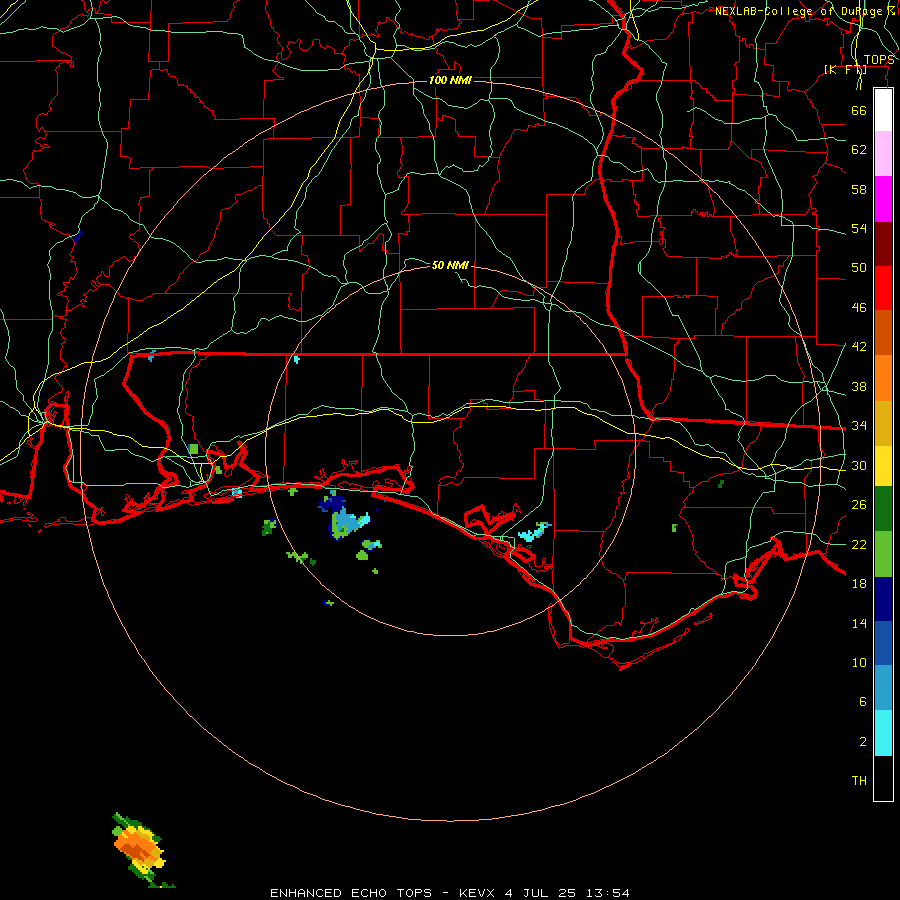Click the '50 NMI' range ring label
Screen dimensions: 900x900
[450, 265]
